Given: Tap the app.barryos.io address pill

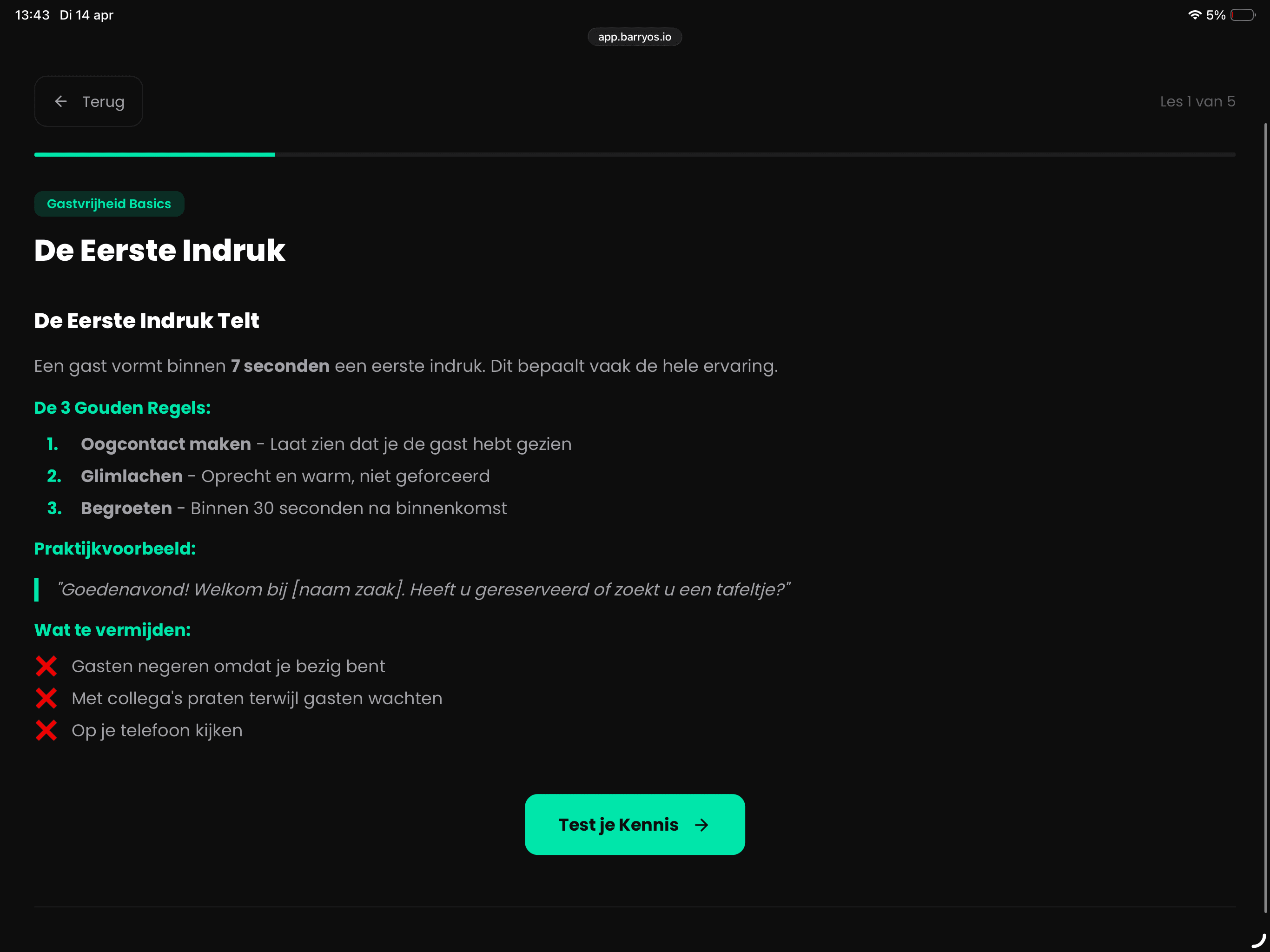Looking at the screenshot, I should (635, 37).
